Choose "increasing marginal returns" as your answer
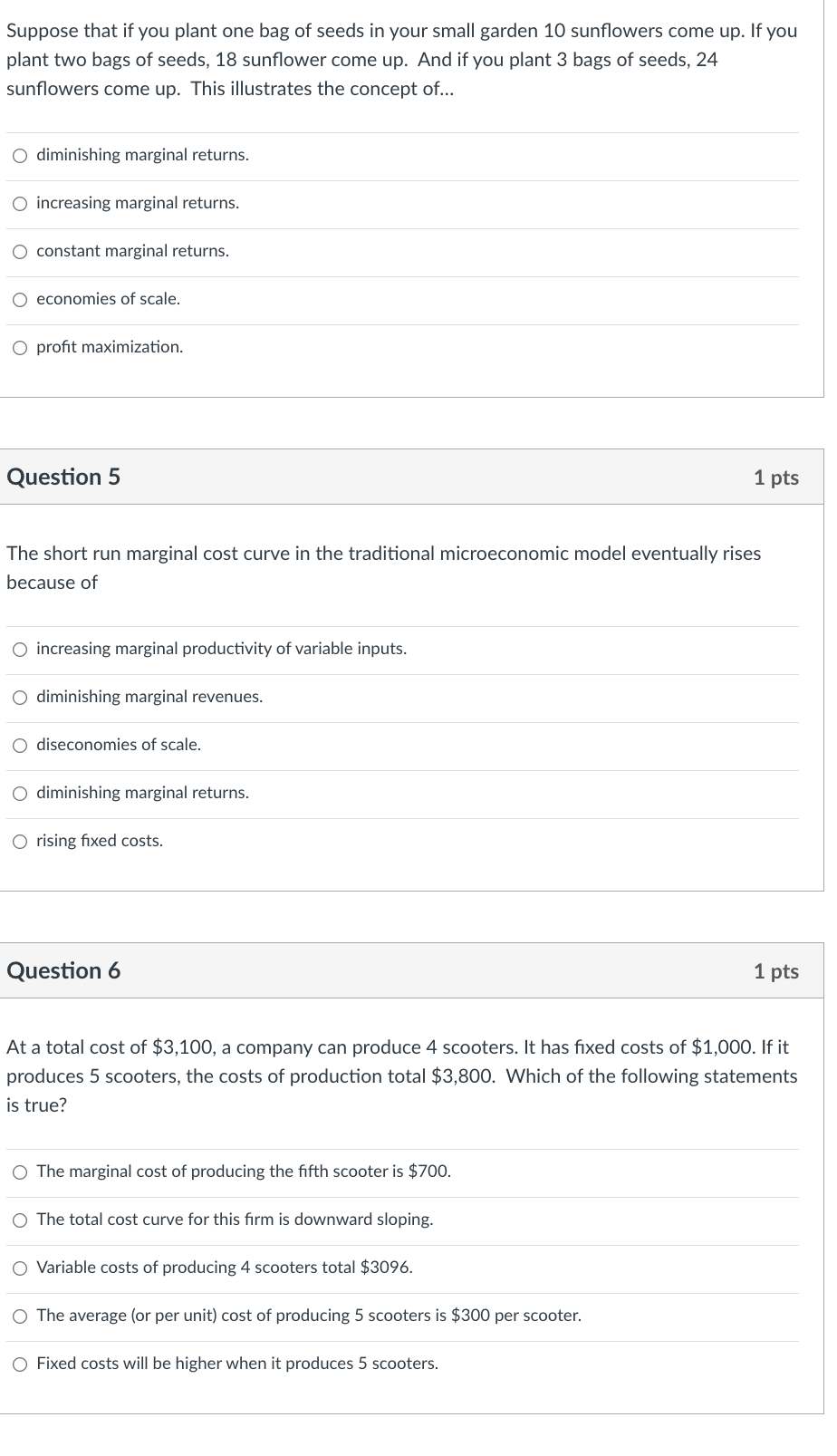 19,203
